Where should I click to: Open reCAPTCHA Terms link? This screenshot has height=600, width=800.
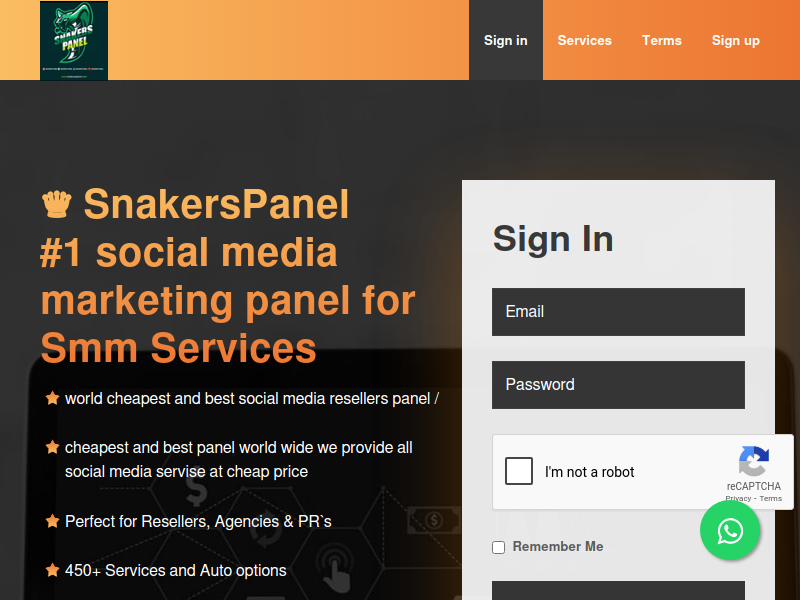[770, 498]
